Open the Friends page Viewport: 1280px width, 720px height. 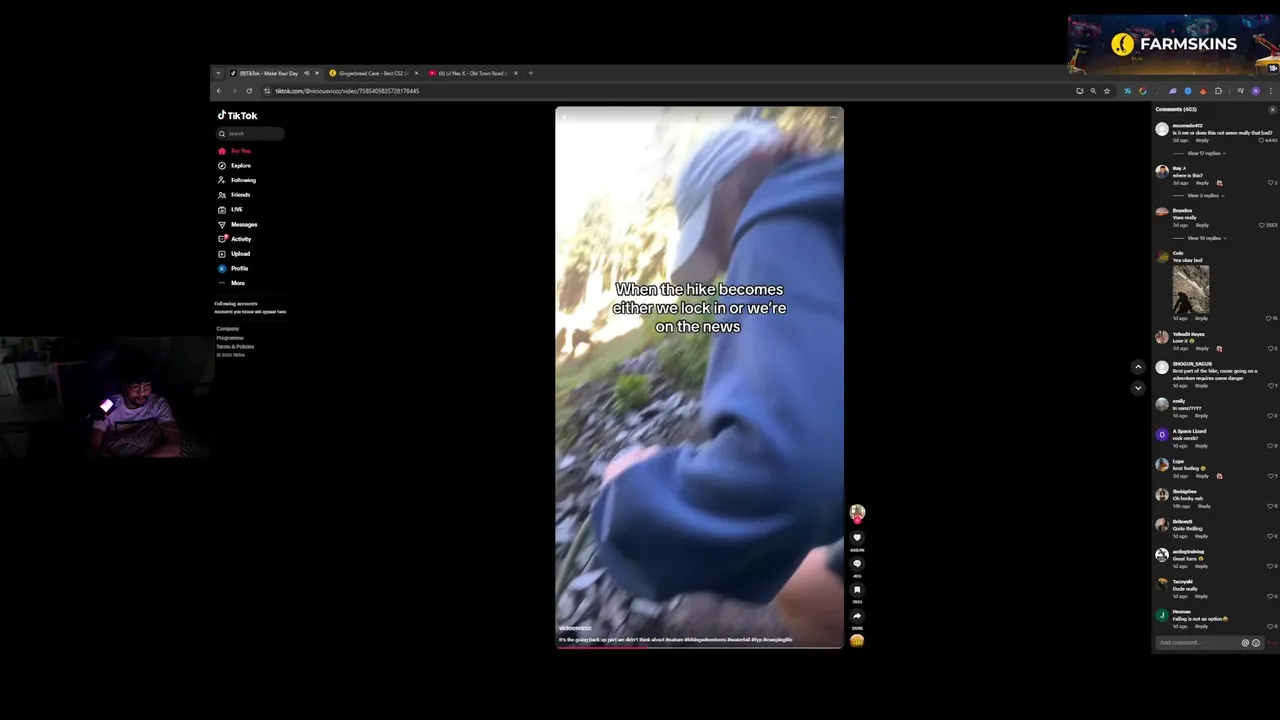(x=235, y=195)
